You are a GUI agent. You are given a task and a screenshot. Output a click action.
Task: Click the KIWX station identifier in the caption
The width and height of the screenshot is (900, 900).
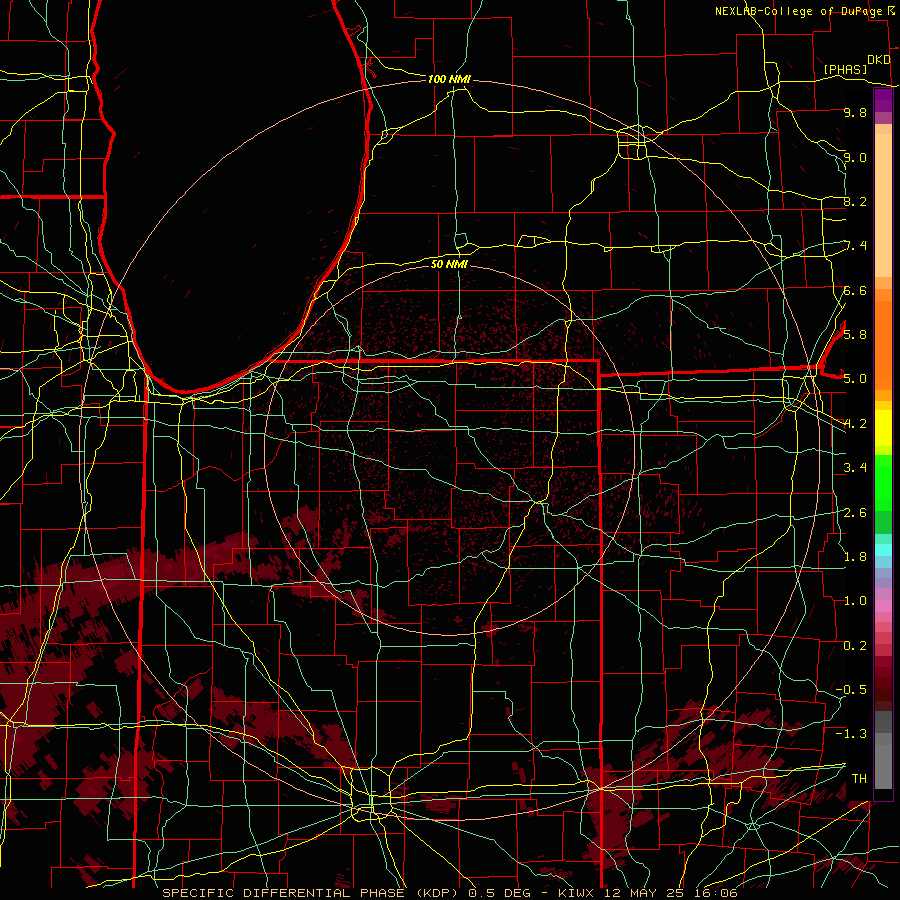pos(577,893)
